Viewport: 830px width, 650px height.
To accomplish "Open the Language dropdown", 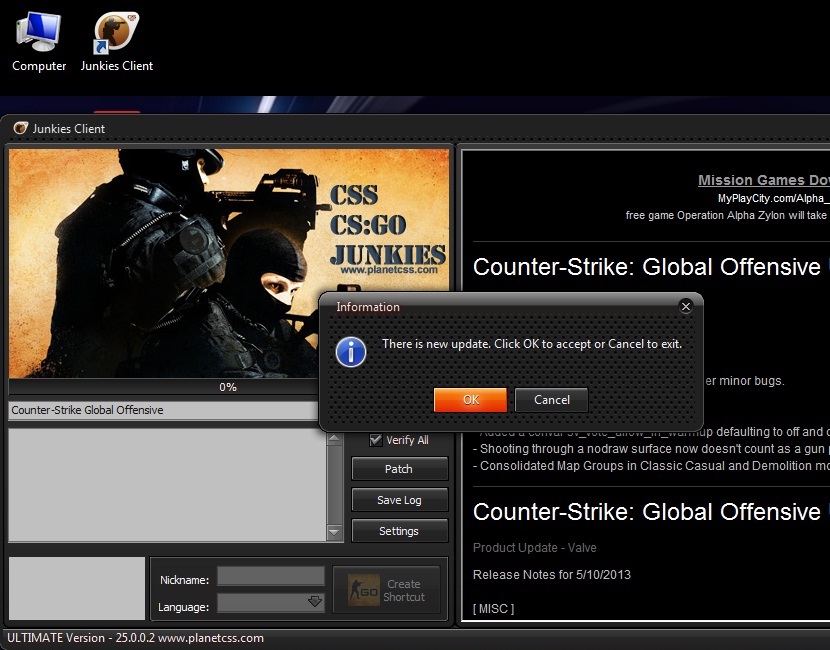I will coord(271,602).
